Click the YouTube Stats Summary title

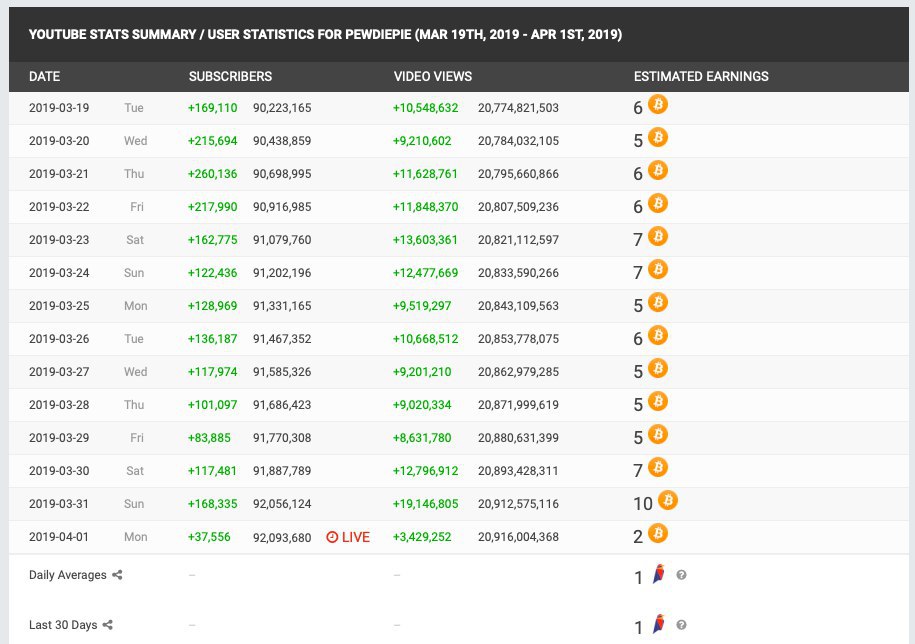coord(325,34)
